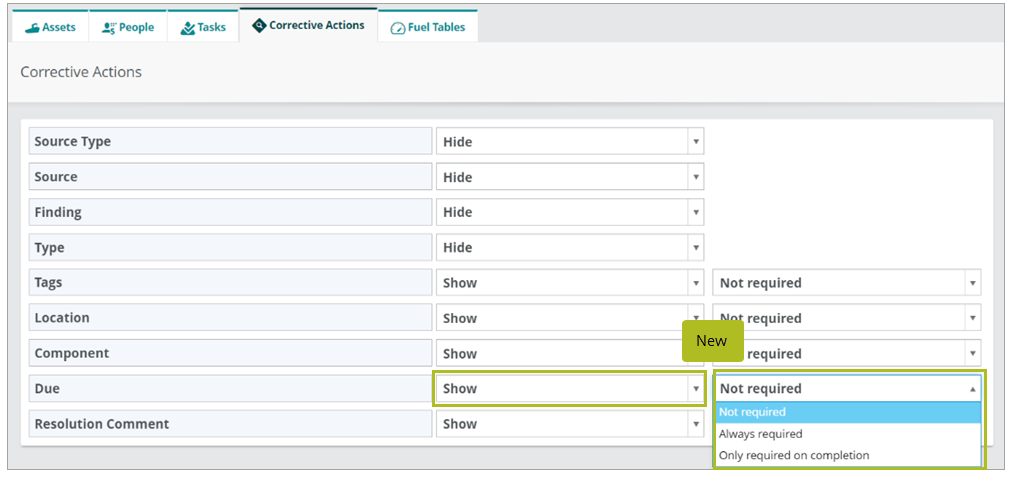Click the Fuel Tables gauge icon
The image size is (1012, 477).
398,28
